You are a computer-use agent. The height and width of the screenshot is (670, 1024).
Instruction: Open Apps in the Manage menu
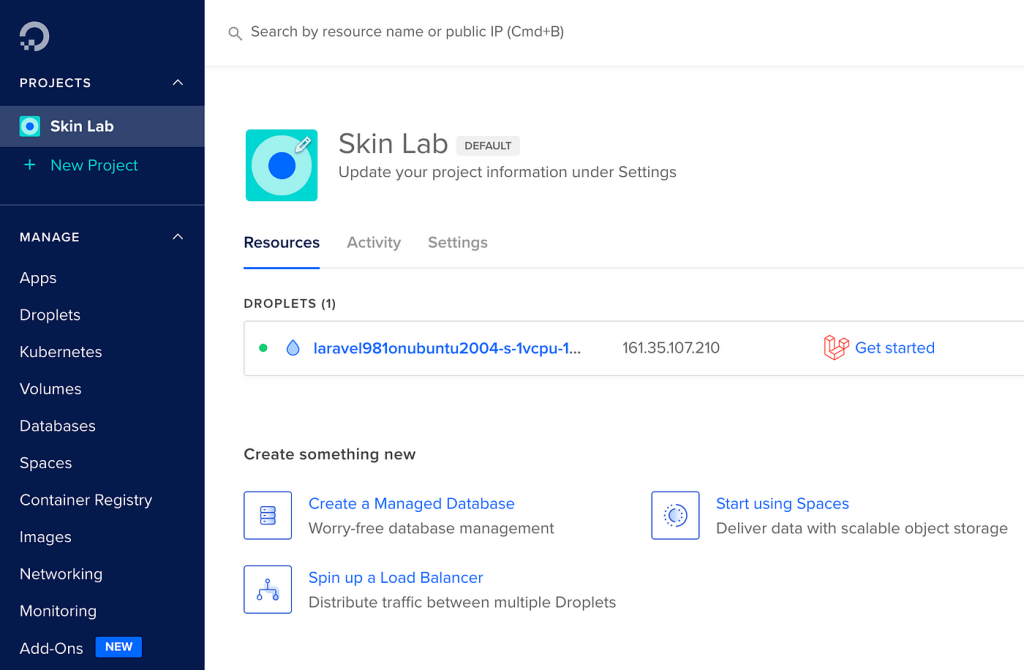38,278
